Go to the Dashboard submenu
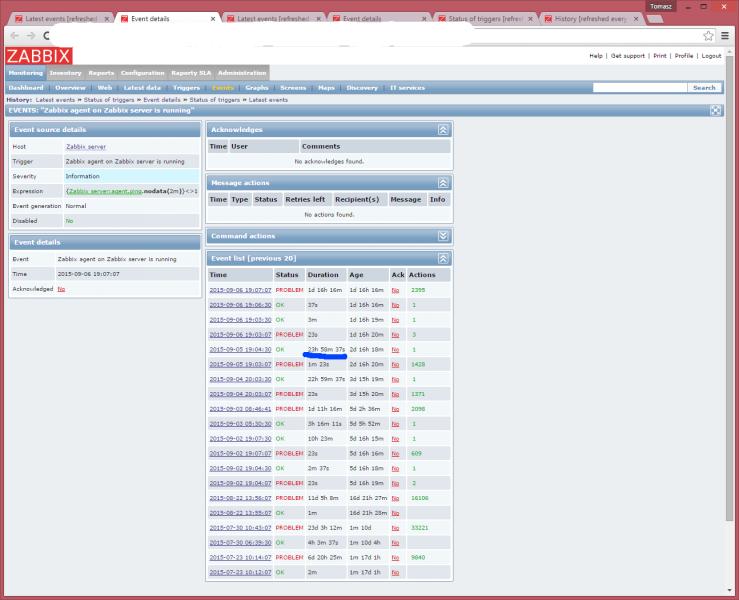Screen dimensions: 739x600 tap(26, 88)
